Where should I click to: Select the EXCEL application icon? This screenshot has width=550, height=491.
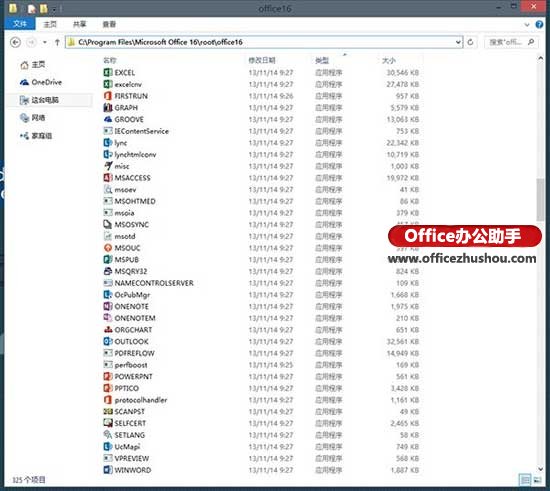[108, 73]
